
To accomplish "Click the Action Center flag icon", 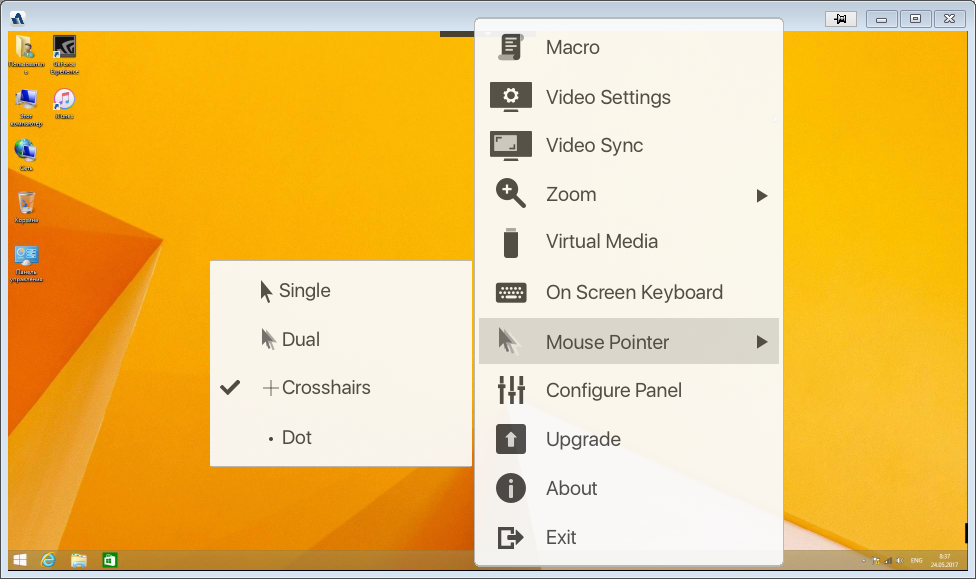I will pyautogui.click(x=876, y=561).
